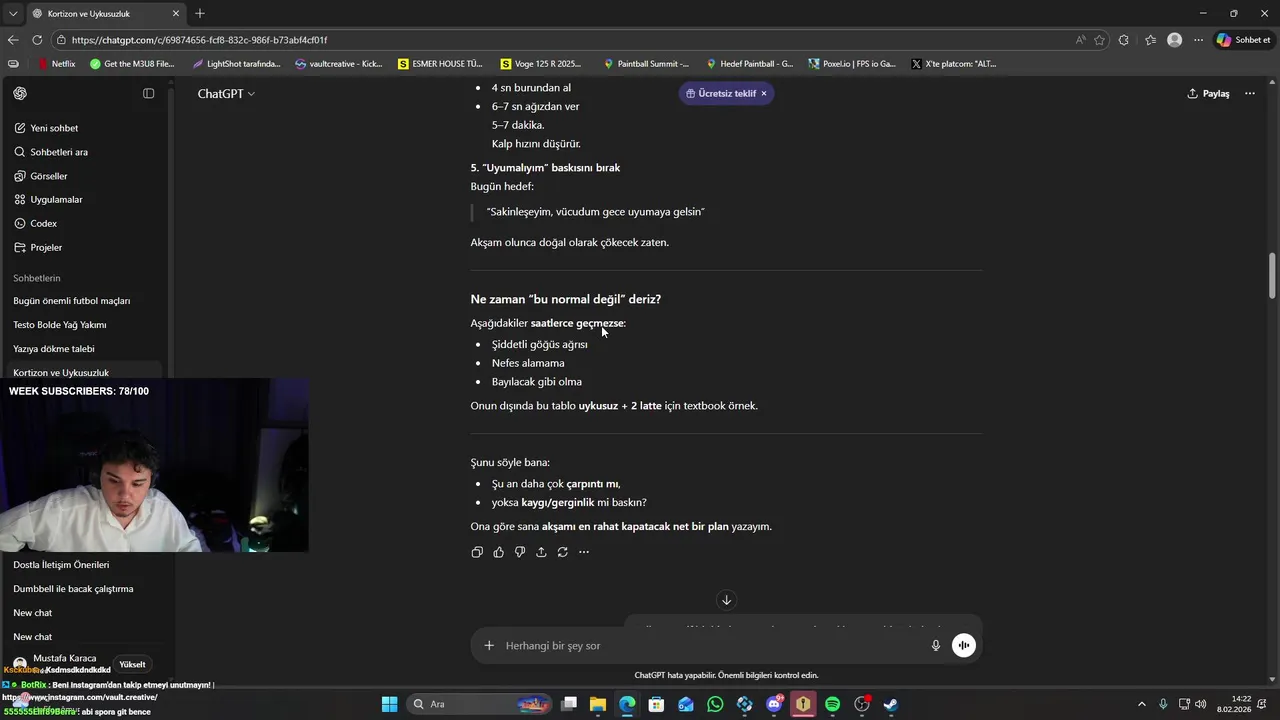Open Sohbetleri ara search
The image size is (1280, 720).
[x=59, y=152]
